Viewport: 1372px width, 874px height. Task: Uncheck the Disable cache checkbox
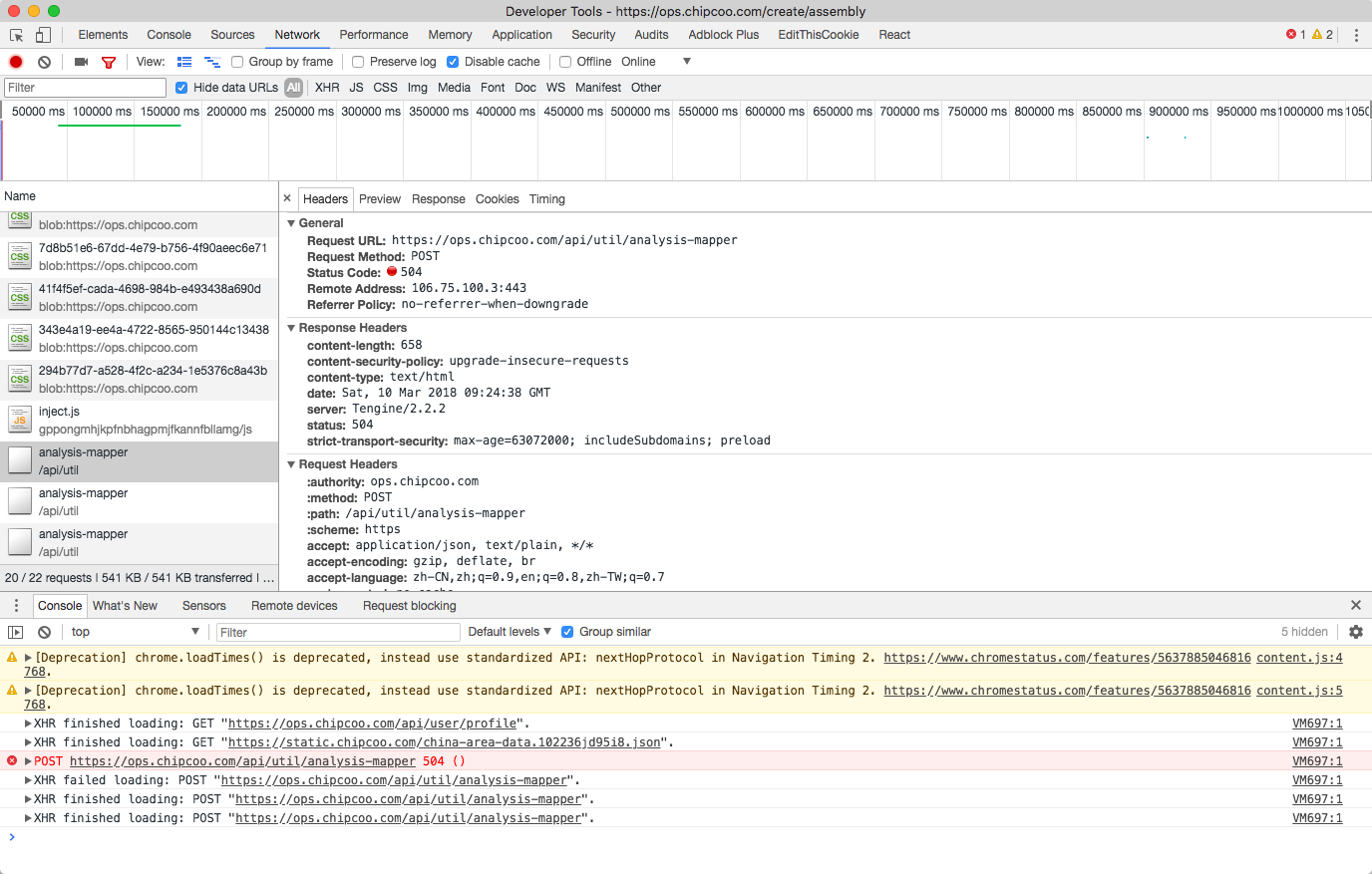pos(453,62)
